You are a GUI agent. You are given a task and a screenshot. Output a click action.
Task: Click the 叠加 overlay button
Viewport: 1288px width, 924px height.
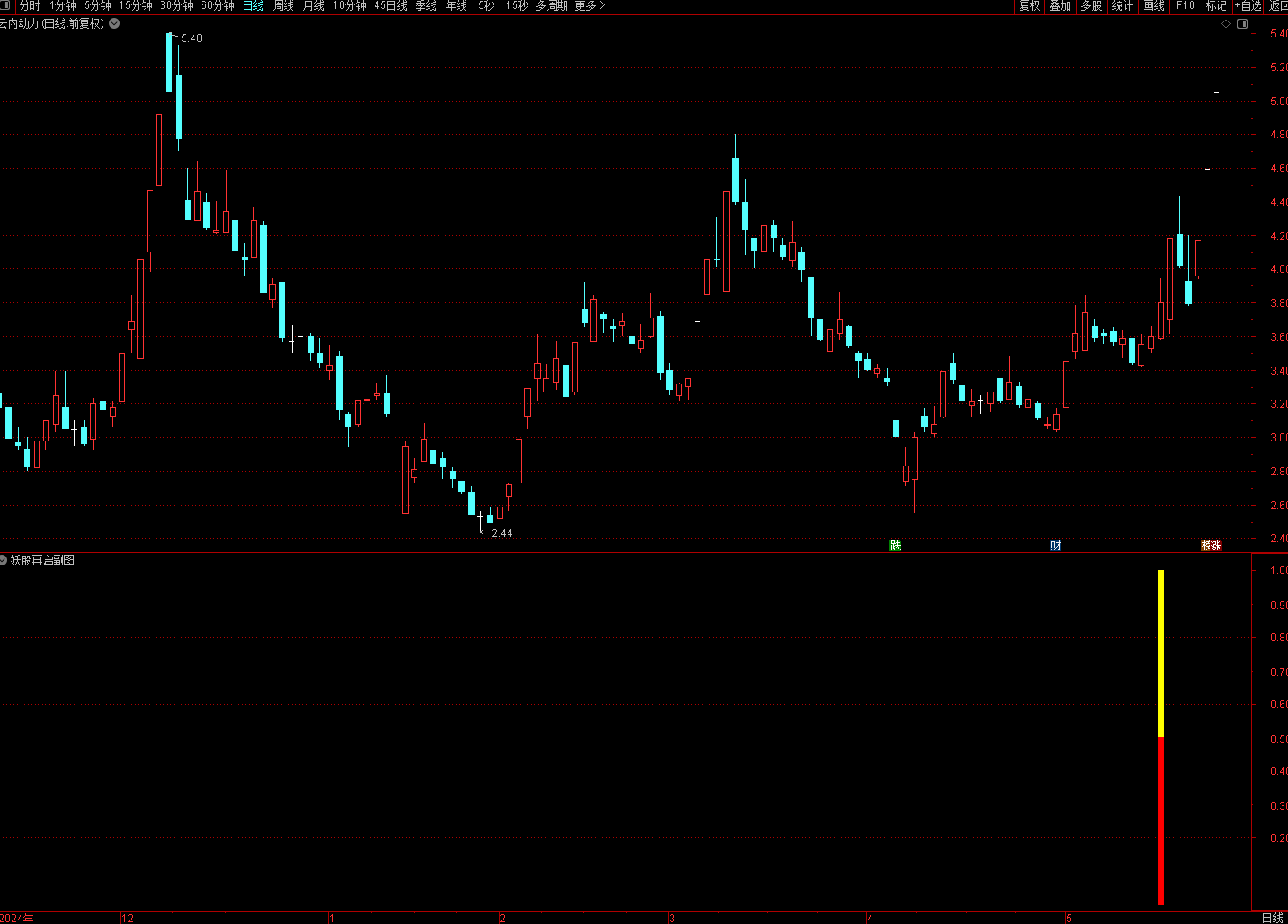click(1060, 6)
